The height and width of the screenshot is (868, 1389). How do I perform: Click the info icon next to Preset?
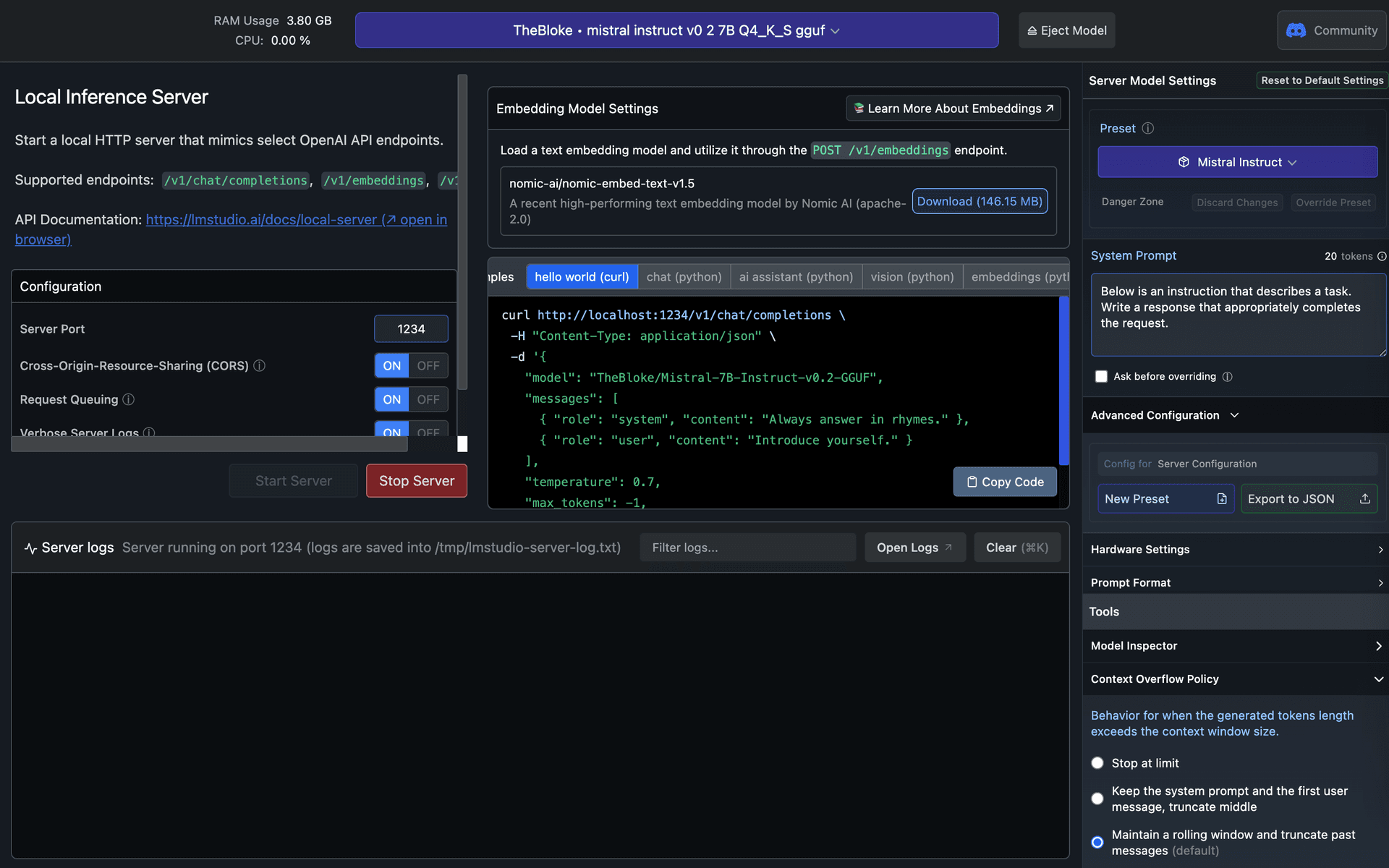click(1148, 128)
